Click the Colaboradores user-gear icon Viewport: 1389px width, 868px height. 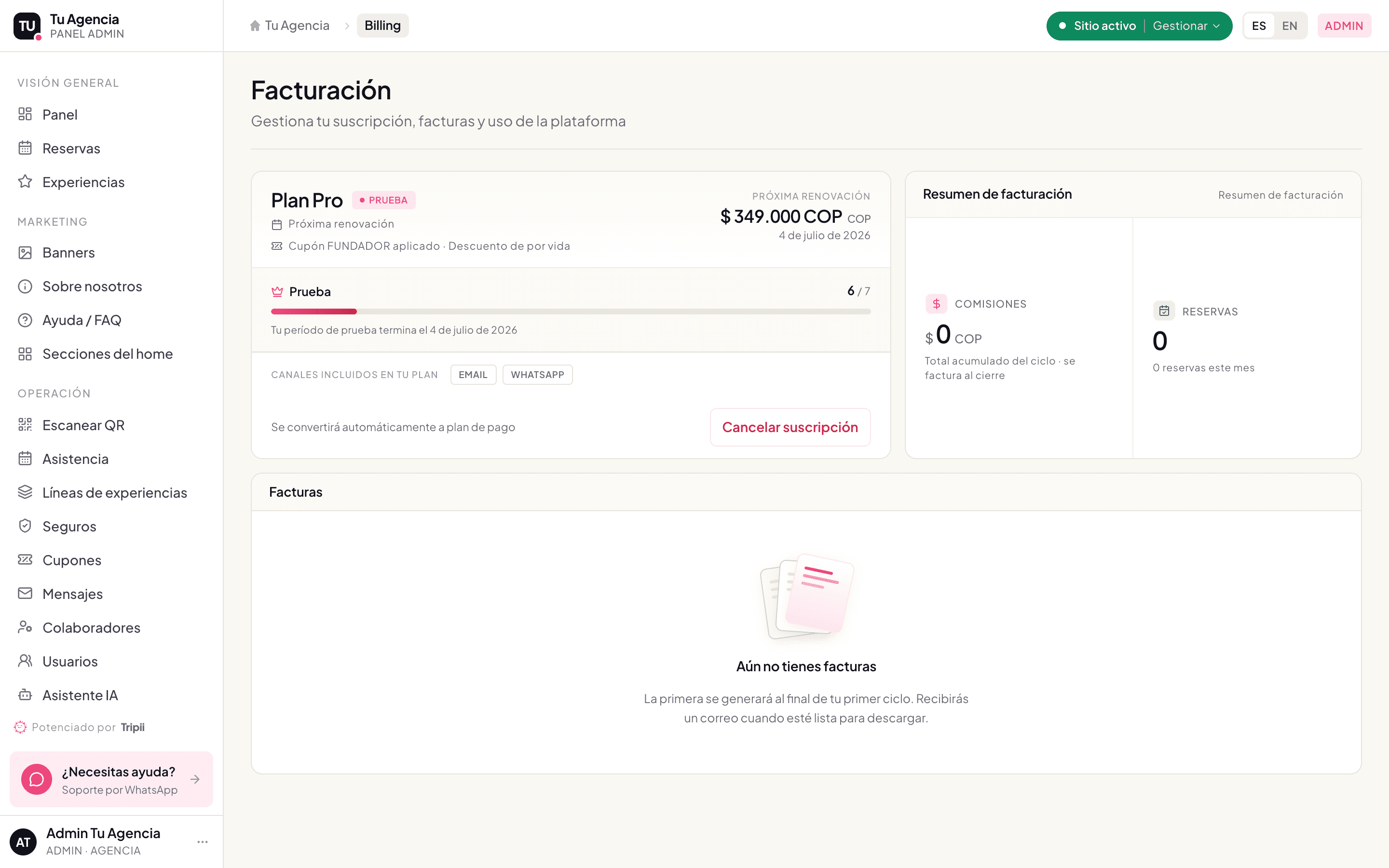(25, 627)
